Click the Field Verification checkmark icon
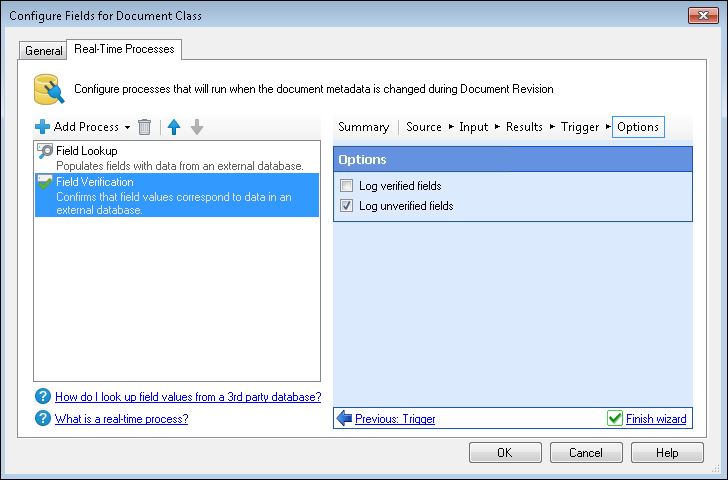The width and height of the screenshot is (728, 480). (45, 182)
